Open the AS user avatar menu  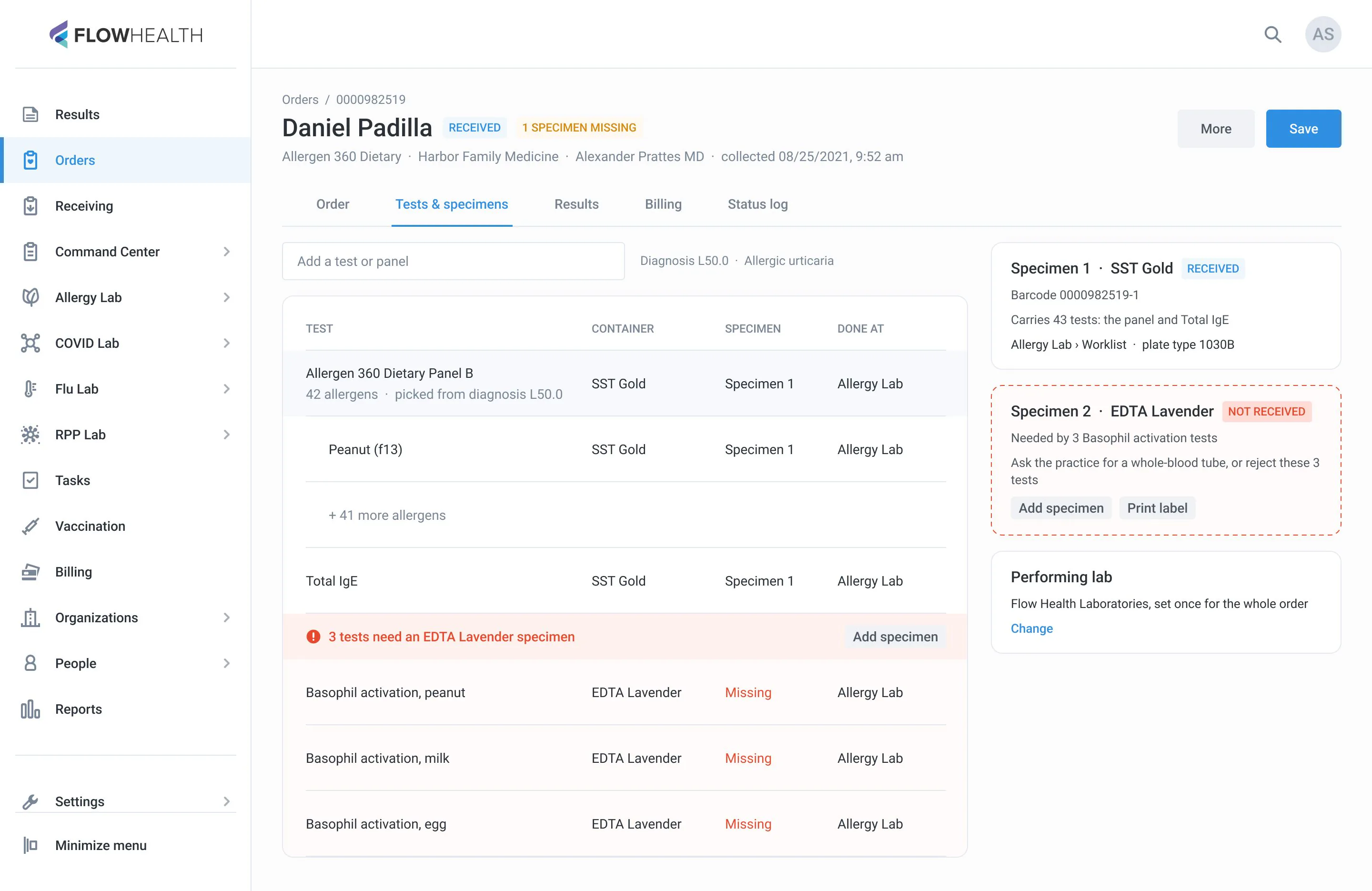1323,35
